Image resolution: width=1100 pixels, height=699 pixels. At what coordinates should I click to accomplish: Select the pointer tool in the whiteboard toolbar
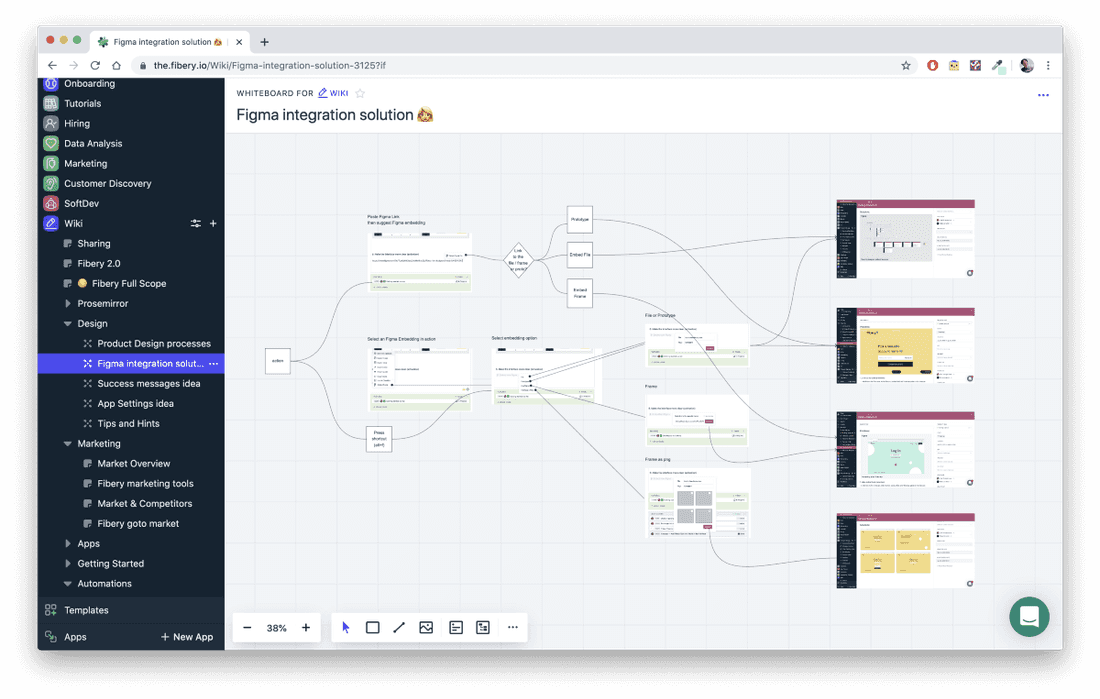click(x=345, y=627)
